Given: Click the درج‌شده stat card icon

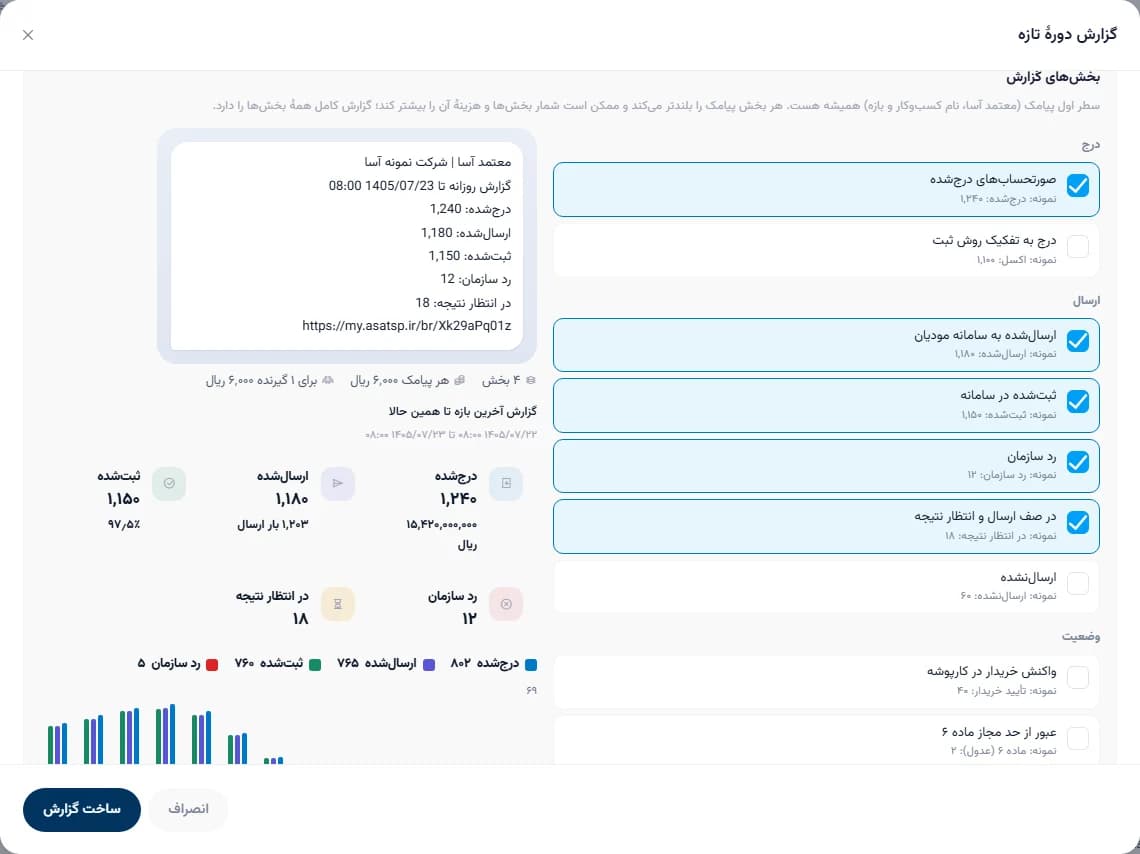Looking at the screenshot, I should click(x=506, y=483).
